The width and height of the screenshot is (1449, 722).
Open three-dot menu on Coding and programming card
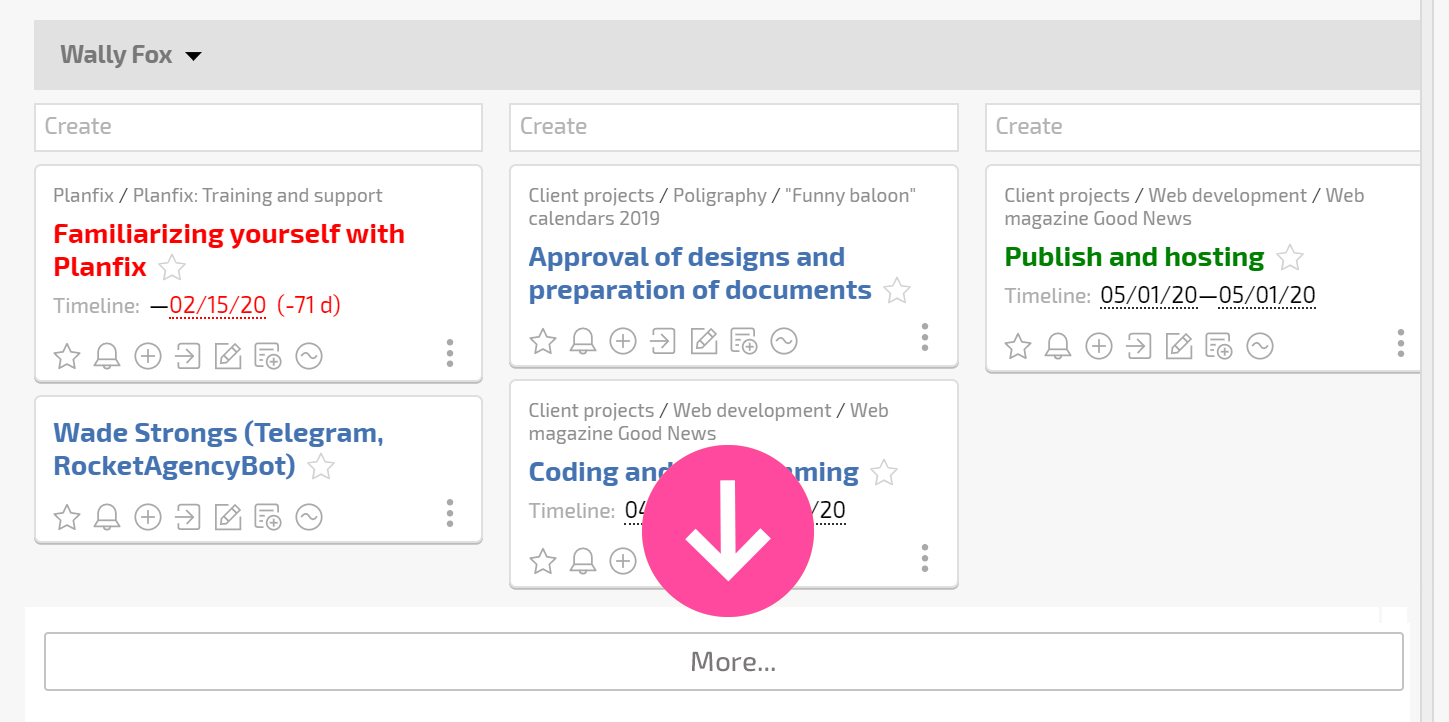925,558
